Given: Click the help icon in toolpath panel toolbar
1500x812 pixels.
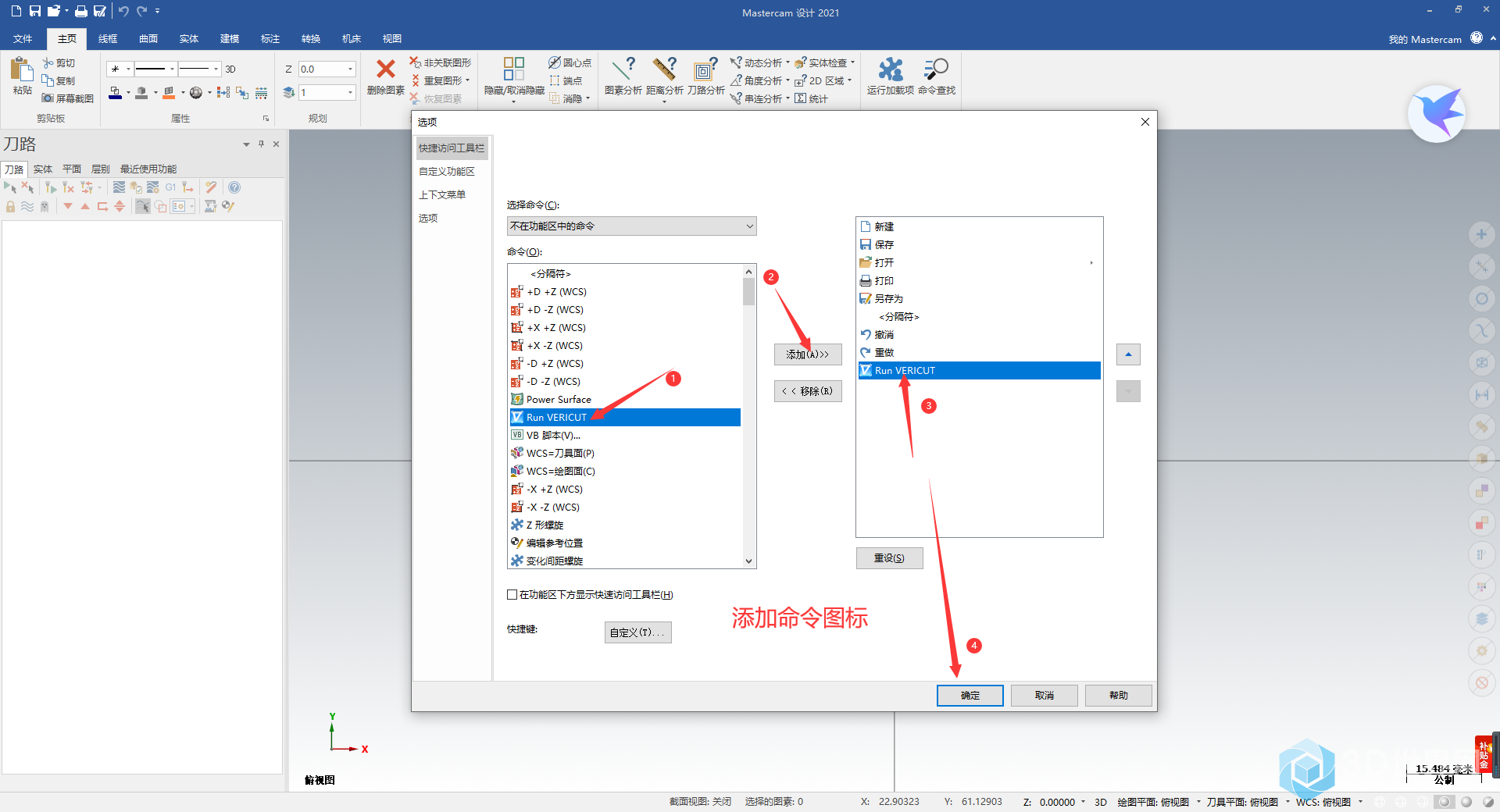Looking at the screenshot, I should coord(234,187).
